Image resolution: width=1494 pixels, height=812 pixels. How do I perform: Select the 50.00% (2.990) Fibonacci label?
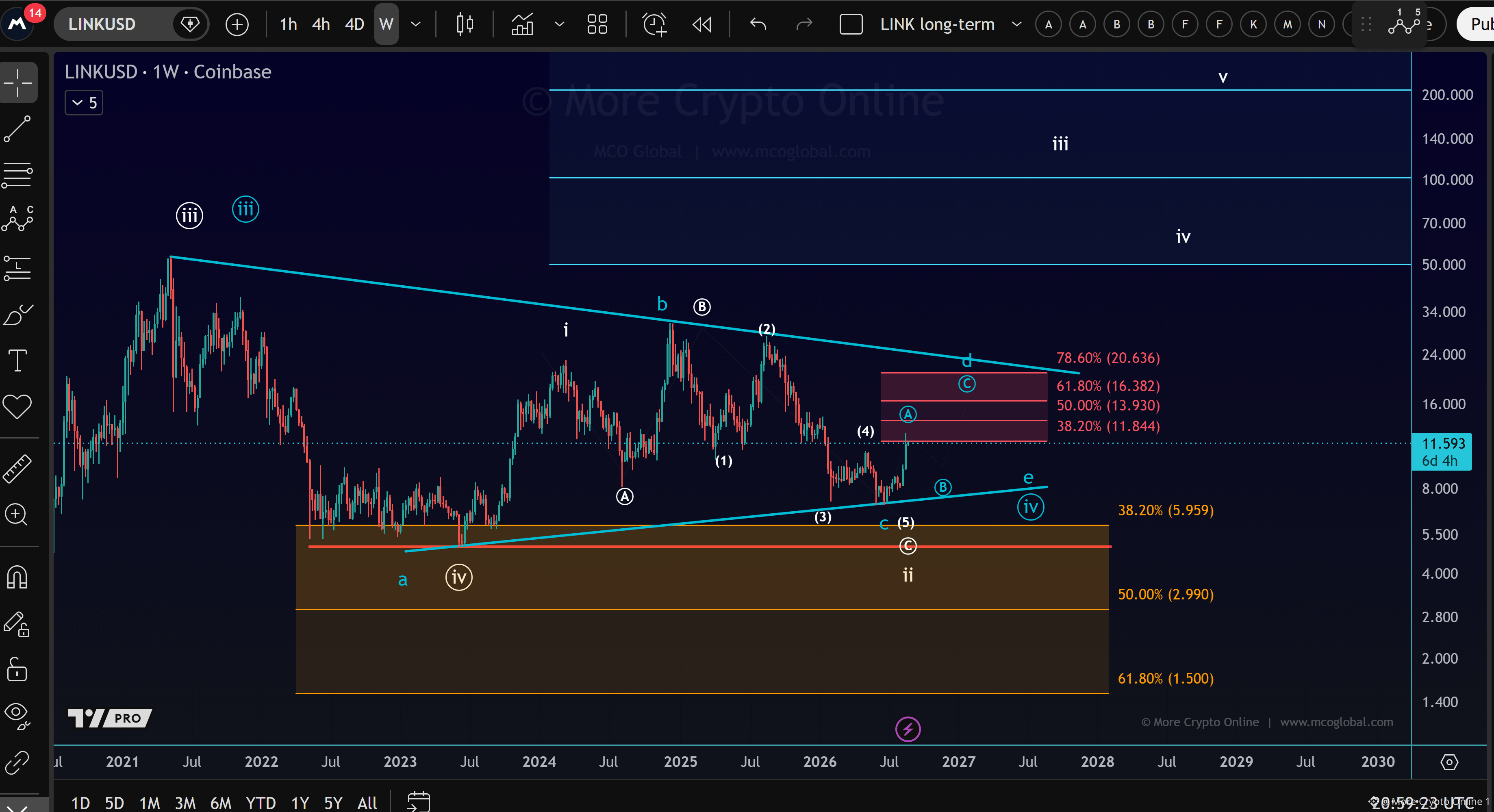click(1166, 595)
